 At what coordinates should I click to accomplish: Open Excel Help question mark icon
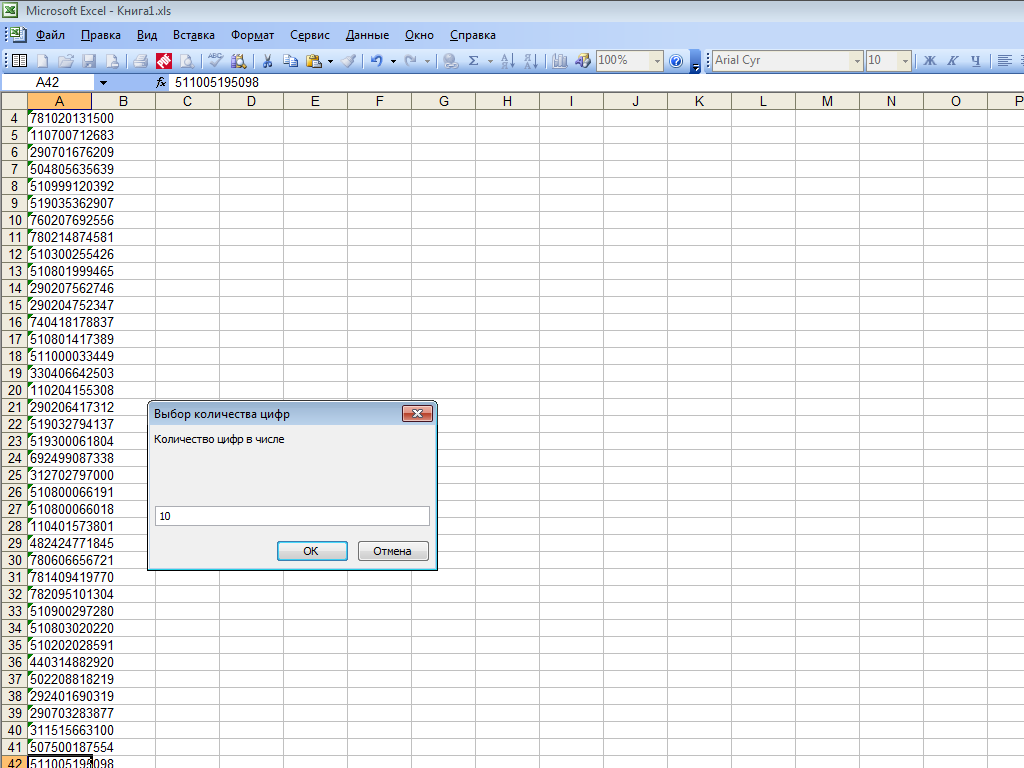point(676,61)
